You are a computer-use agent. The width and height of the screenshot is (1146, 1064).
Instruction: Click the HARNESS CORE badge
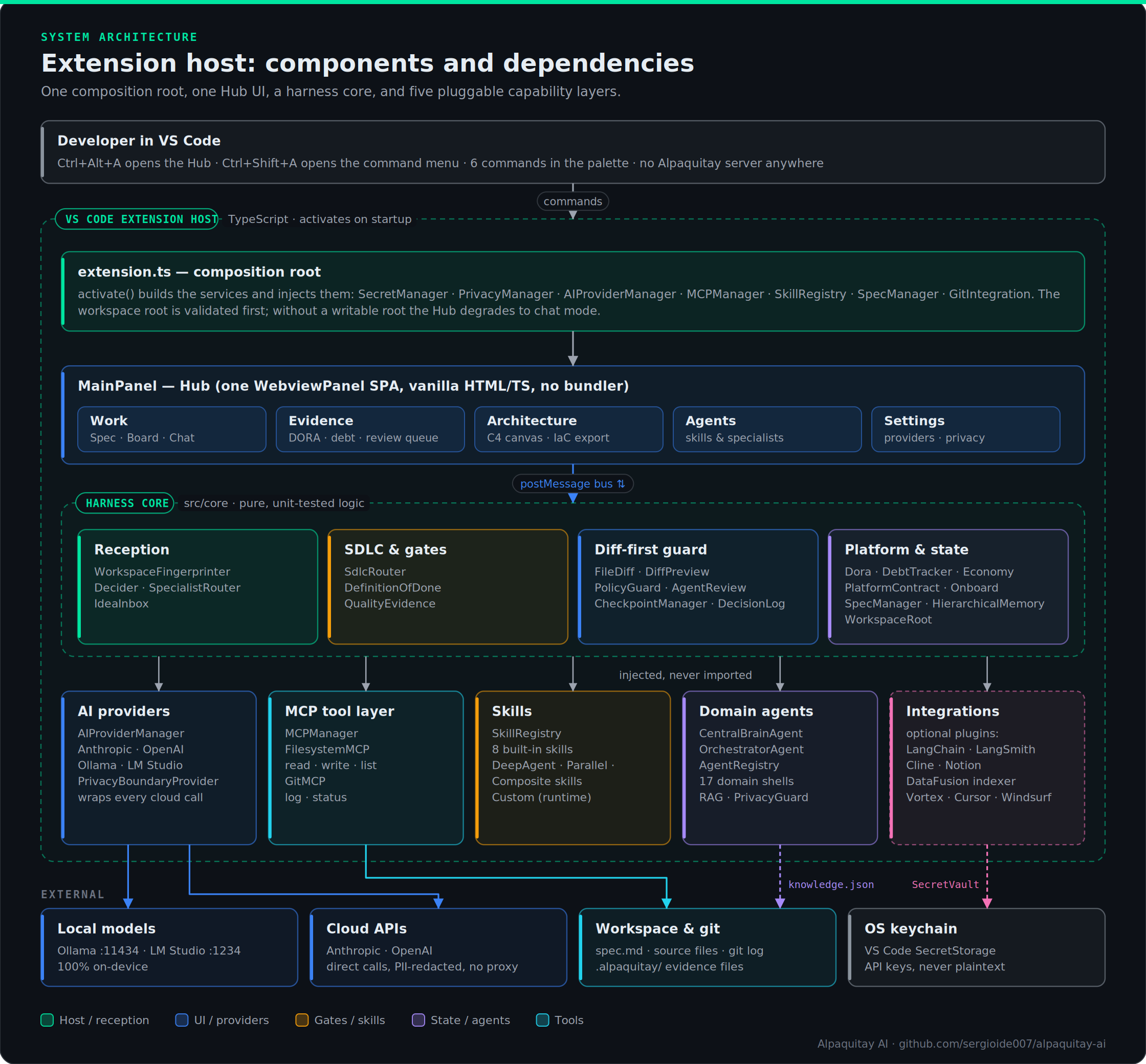[125, 503]
